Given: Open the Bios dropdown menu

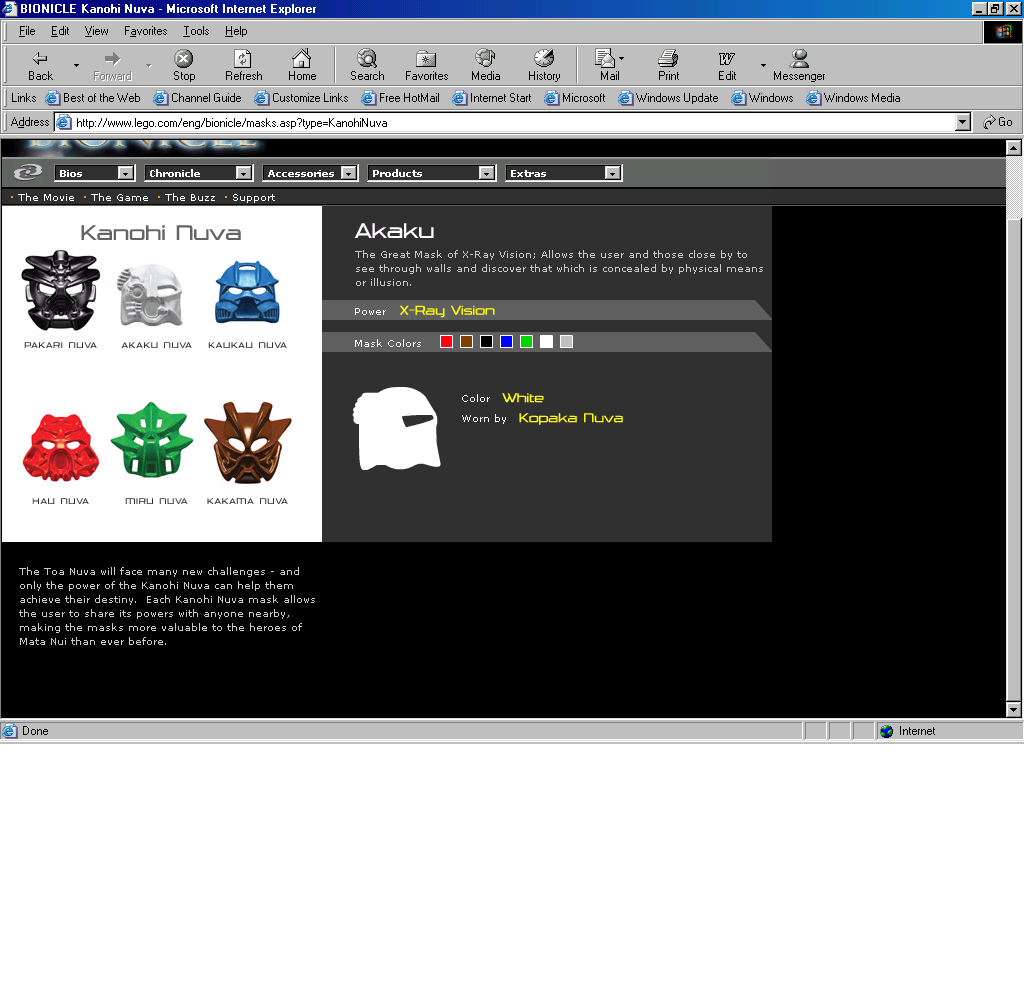Looking at the screenshot, I should click(94, 173).
